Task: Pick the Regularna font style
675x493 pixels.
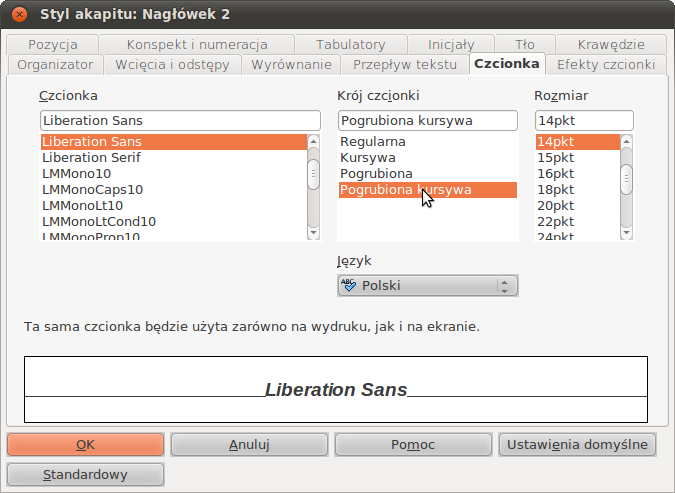Action: point(373,142)
